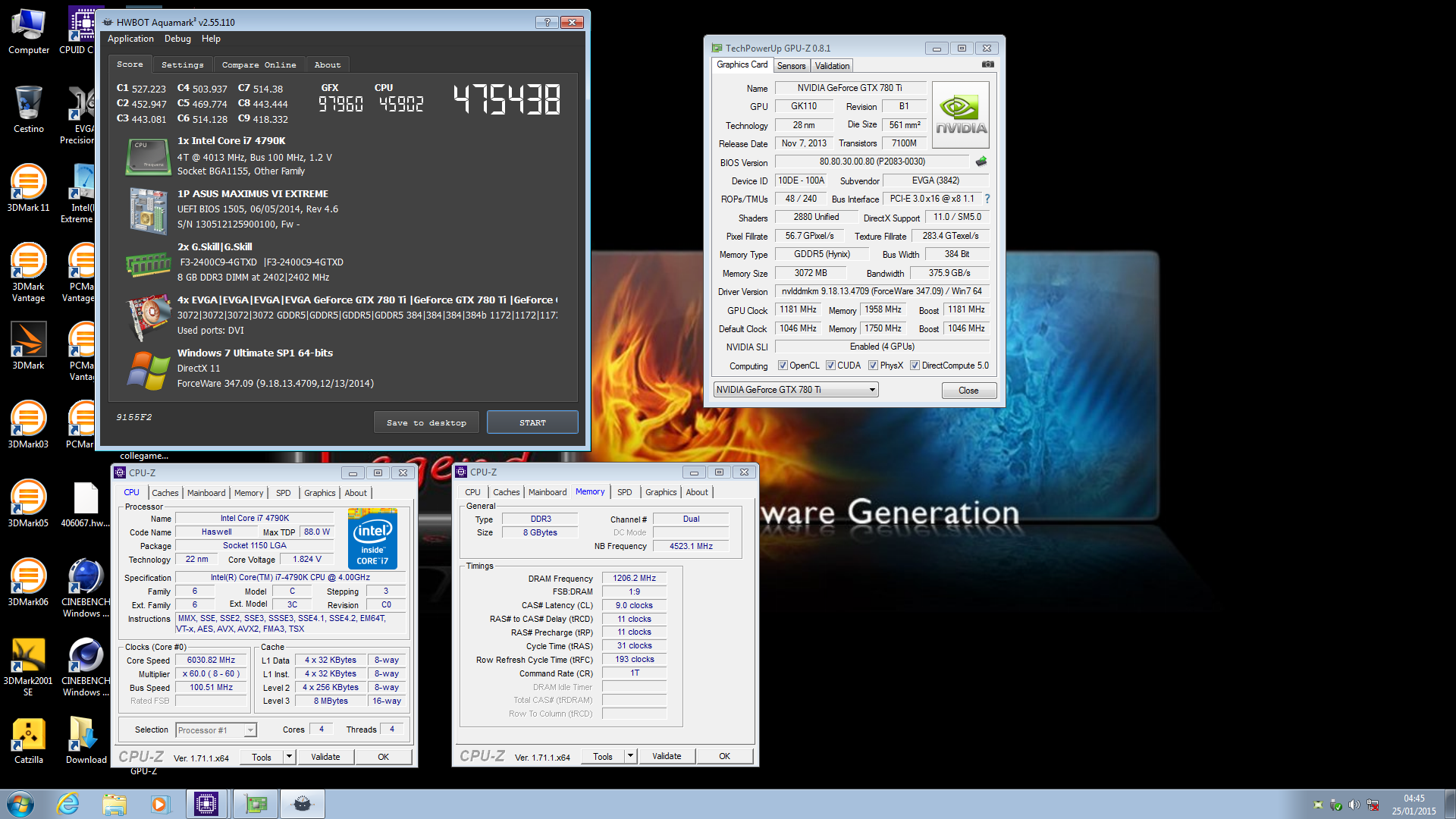Open the 3DMark desktop shortcut
Viewport: 1456px width, 819px height.
click(x=29, y=346)
